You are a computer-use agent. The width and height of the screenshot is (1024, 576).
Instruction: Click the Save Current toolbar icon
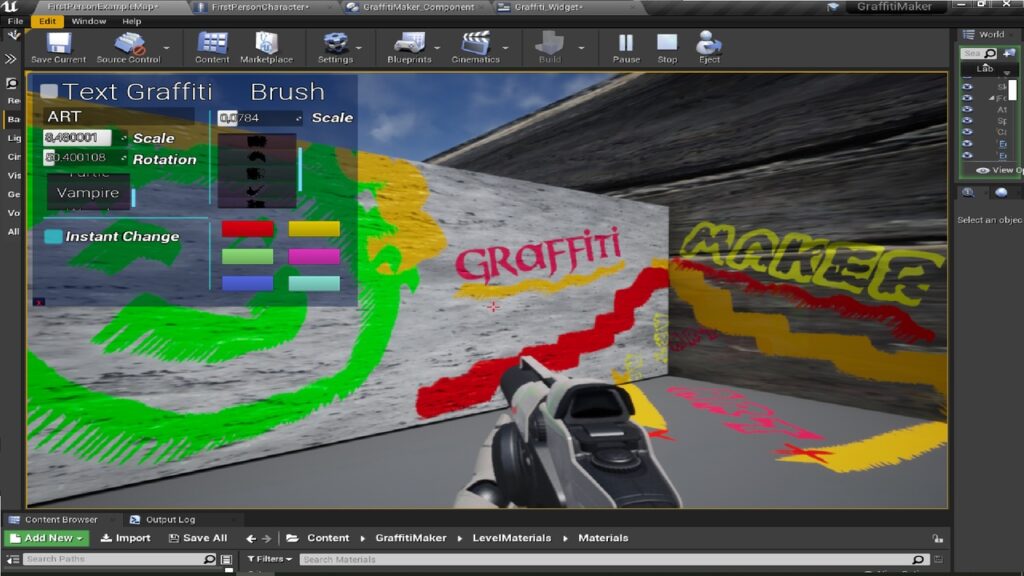point(58,44)
